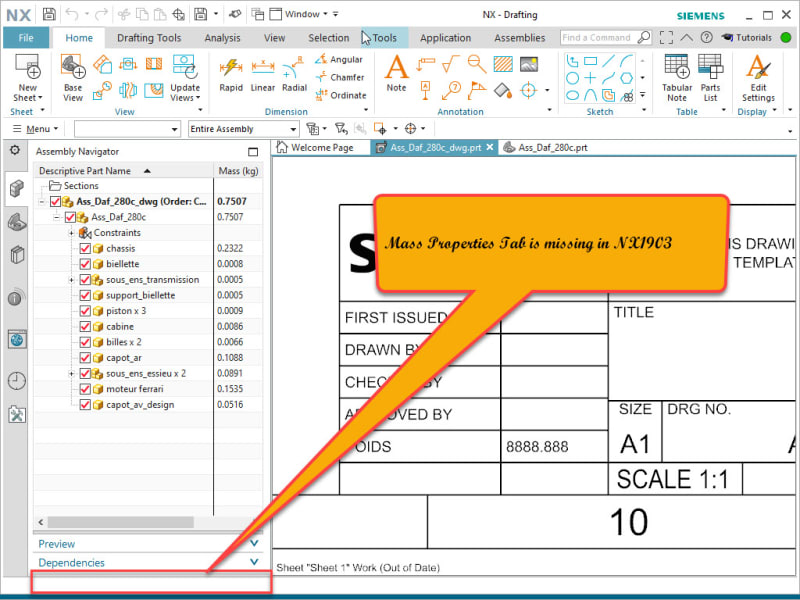Click the Cut scissors icon

coord(123,14)
